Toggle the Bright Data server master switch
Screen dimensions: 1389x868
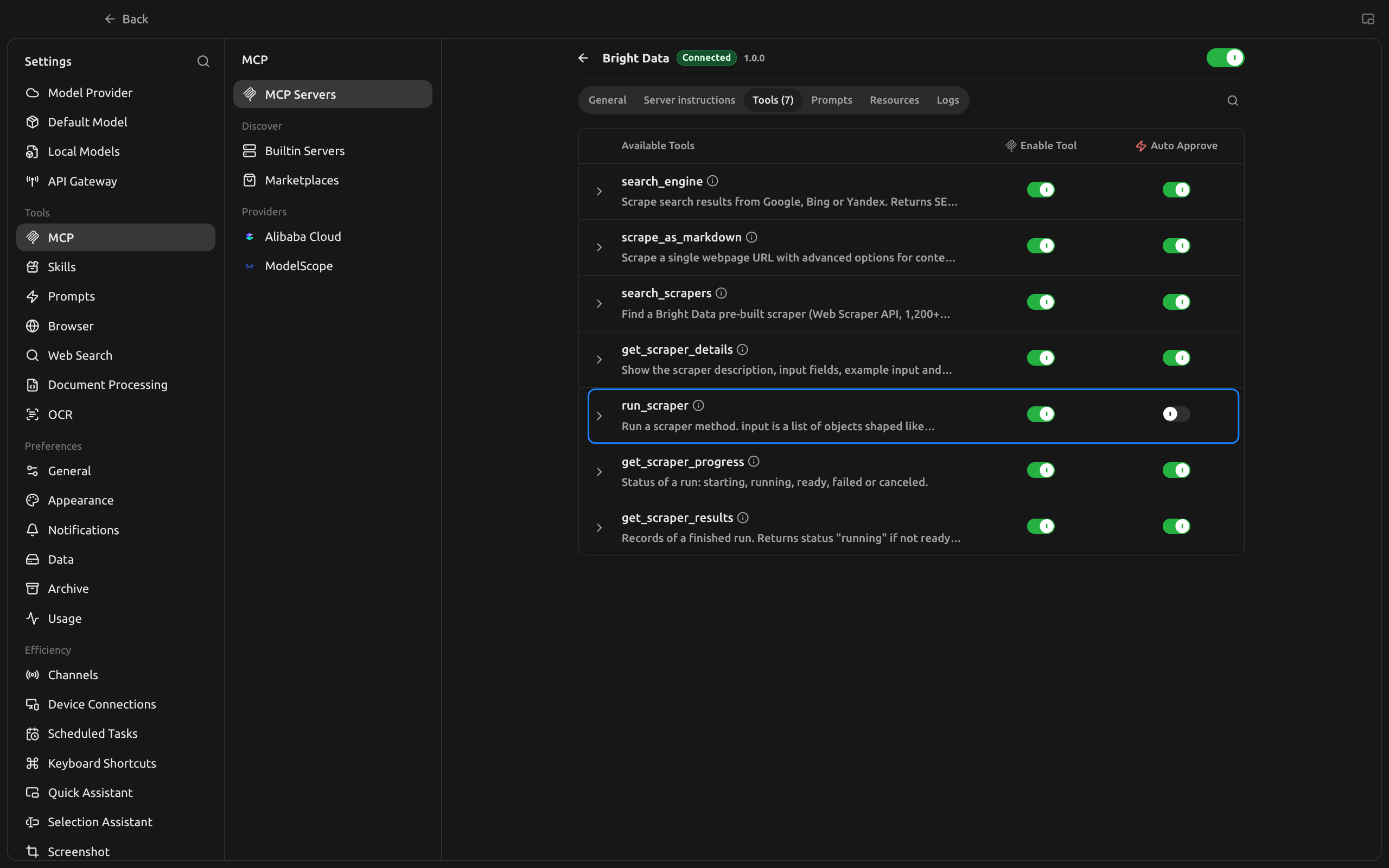click(x=1225, y=58)
